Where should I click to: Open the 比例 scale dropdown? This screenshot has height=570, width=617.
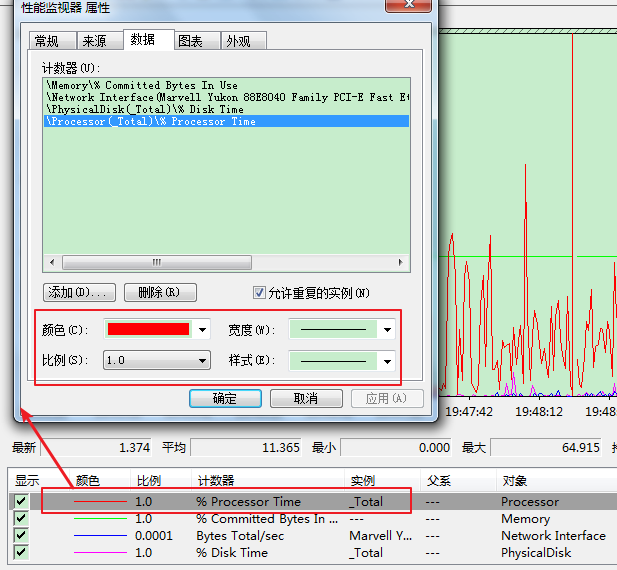coord(157,360)
